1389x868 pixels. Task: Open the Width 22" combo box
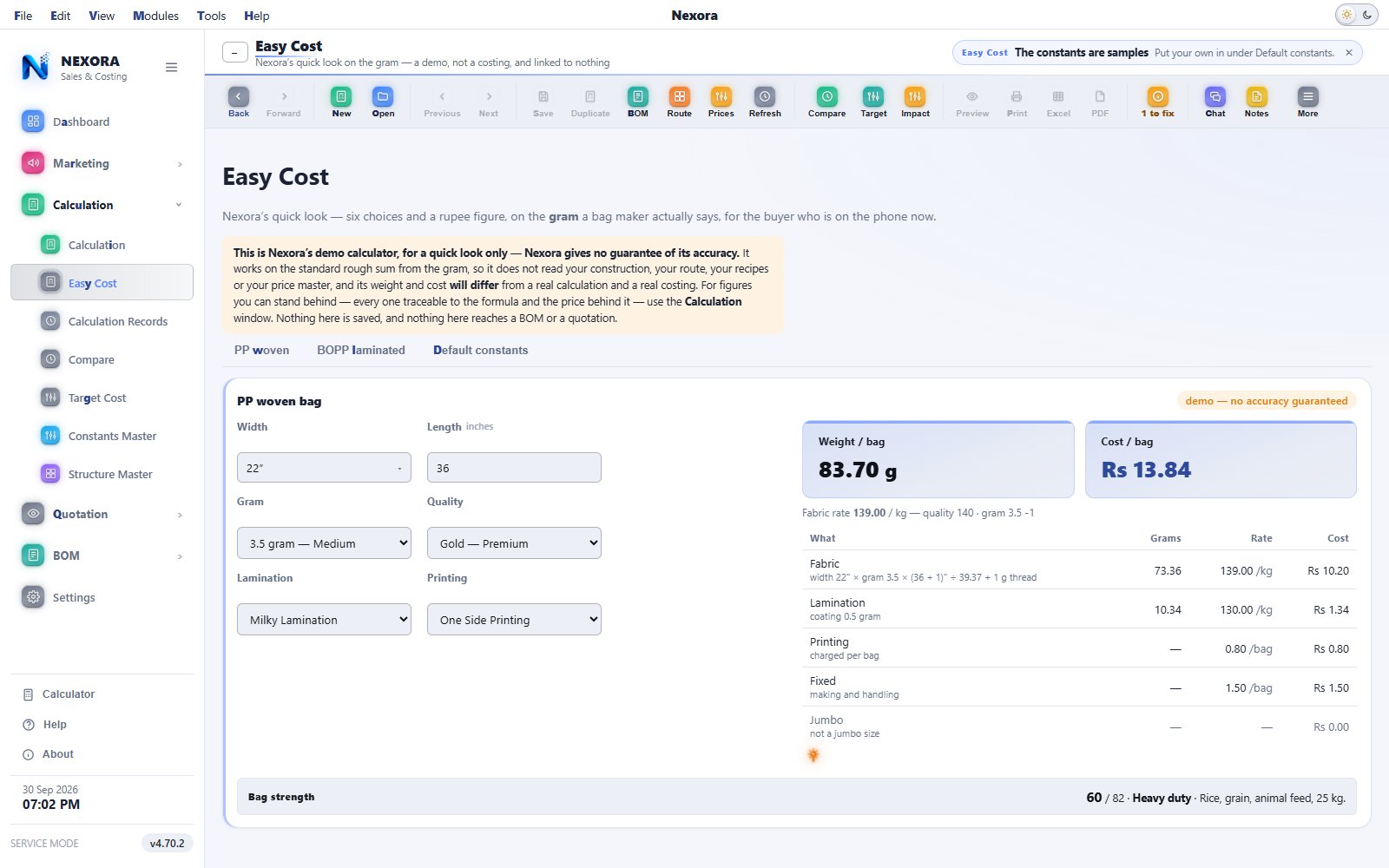tap(324, 468)
